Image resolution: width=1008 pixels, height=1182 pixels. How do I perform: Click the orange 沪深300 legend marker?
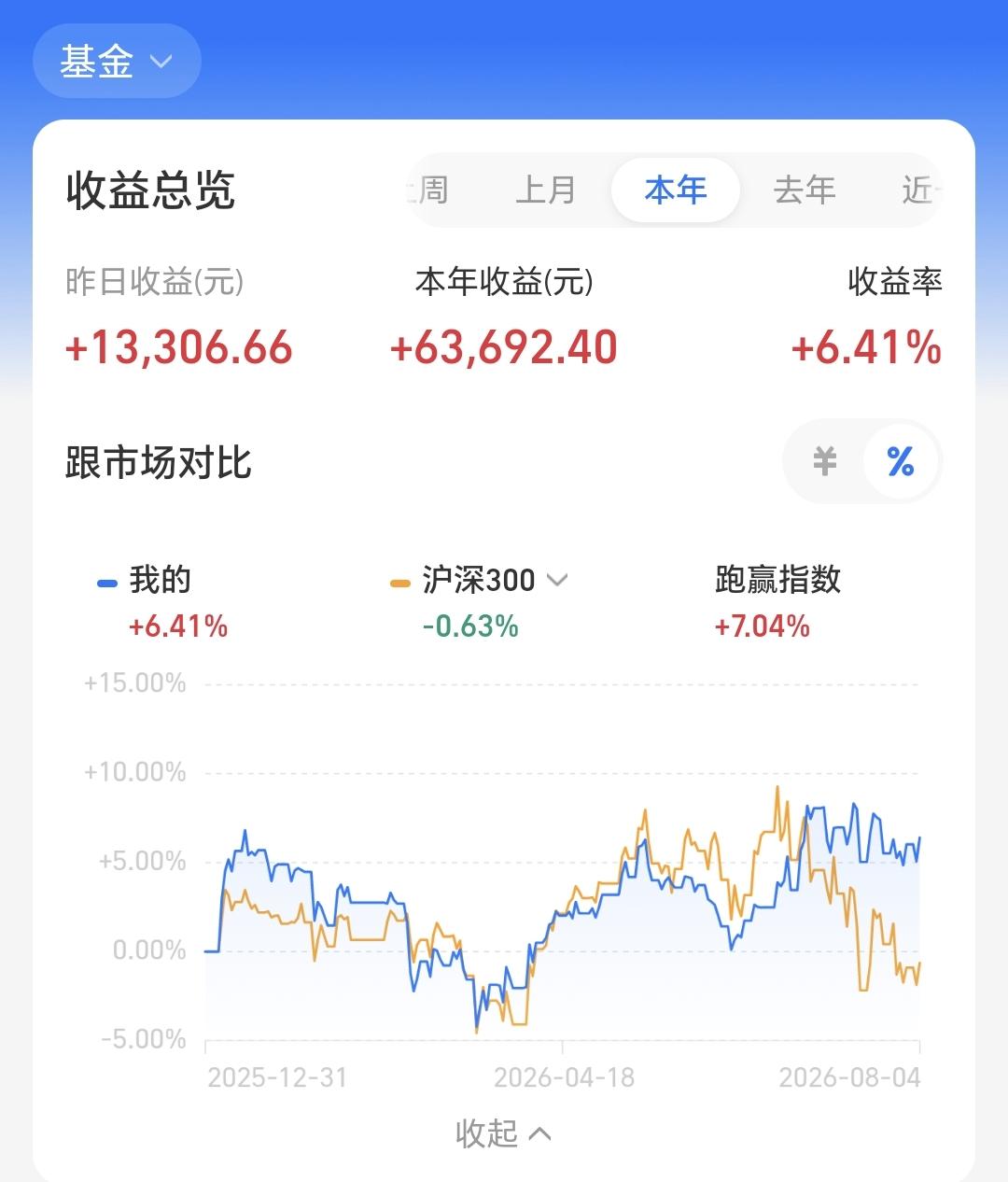pos(400,584)
